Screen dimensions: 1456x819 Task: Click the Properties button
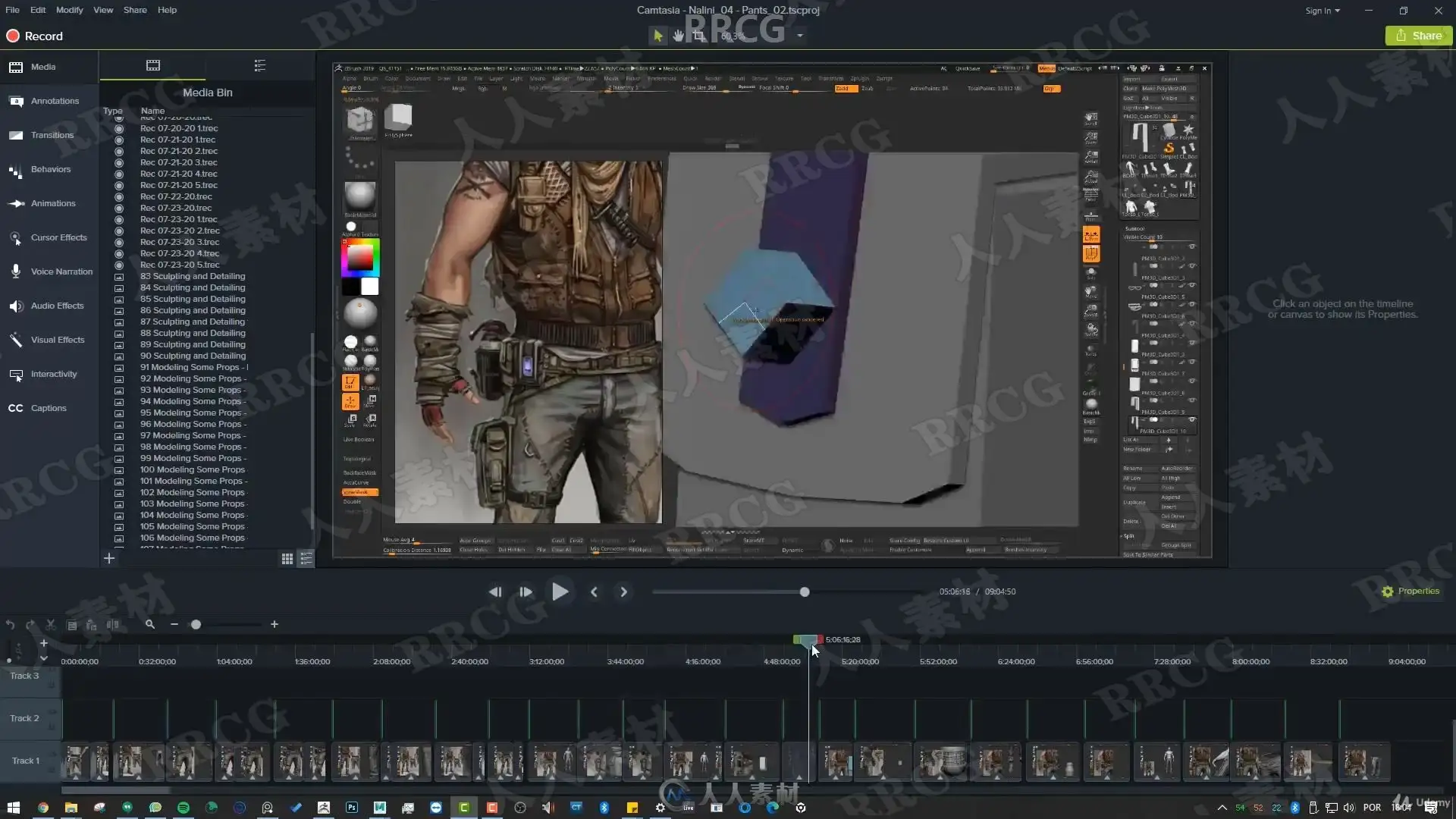point(1410,591)
